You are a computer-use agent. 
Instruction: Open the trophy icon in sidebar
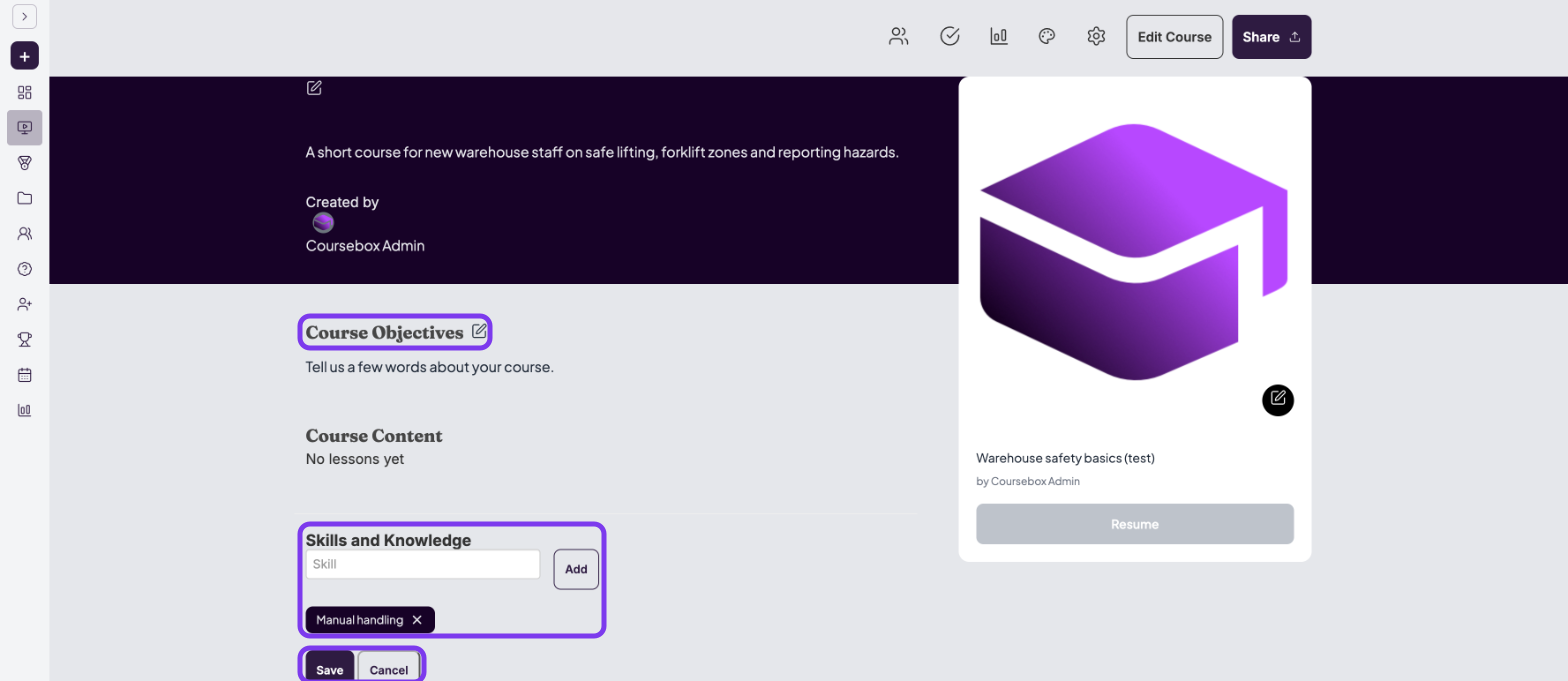click(x=25, y=339)
